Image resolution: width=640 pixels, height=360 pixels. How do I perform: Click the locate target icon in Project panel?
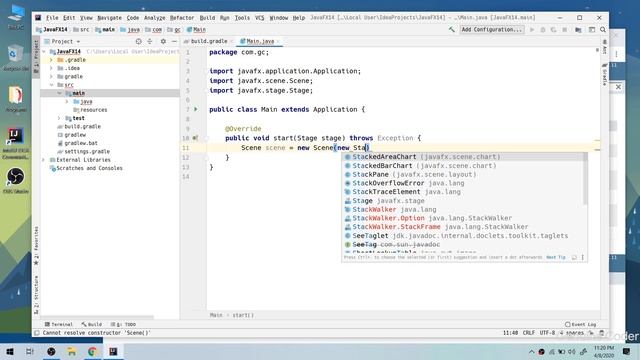click(x=138, y=41)
